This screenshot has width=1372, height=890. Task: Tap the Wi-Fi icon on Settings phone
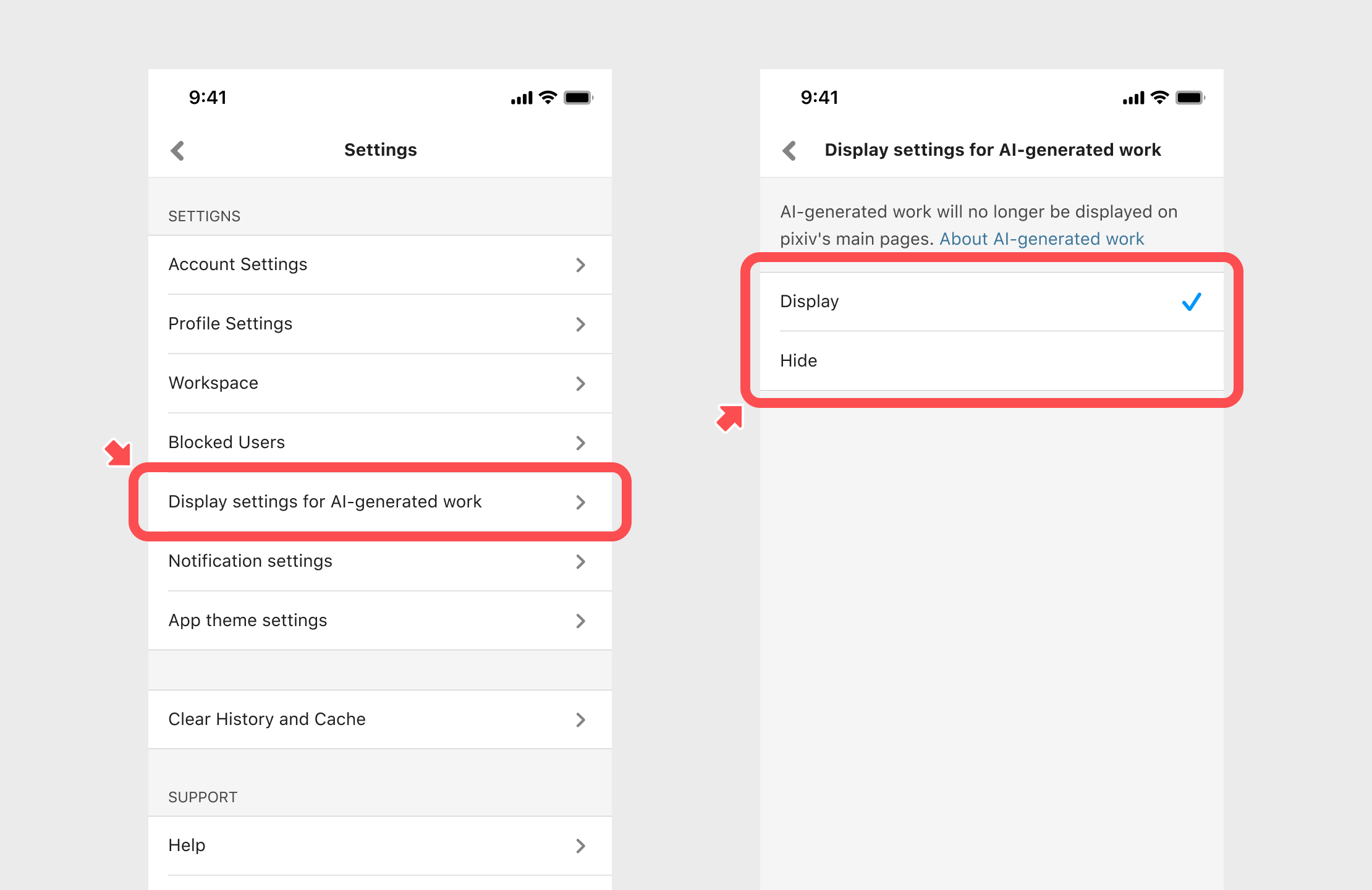click(548, 98)
